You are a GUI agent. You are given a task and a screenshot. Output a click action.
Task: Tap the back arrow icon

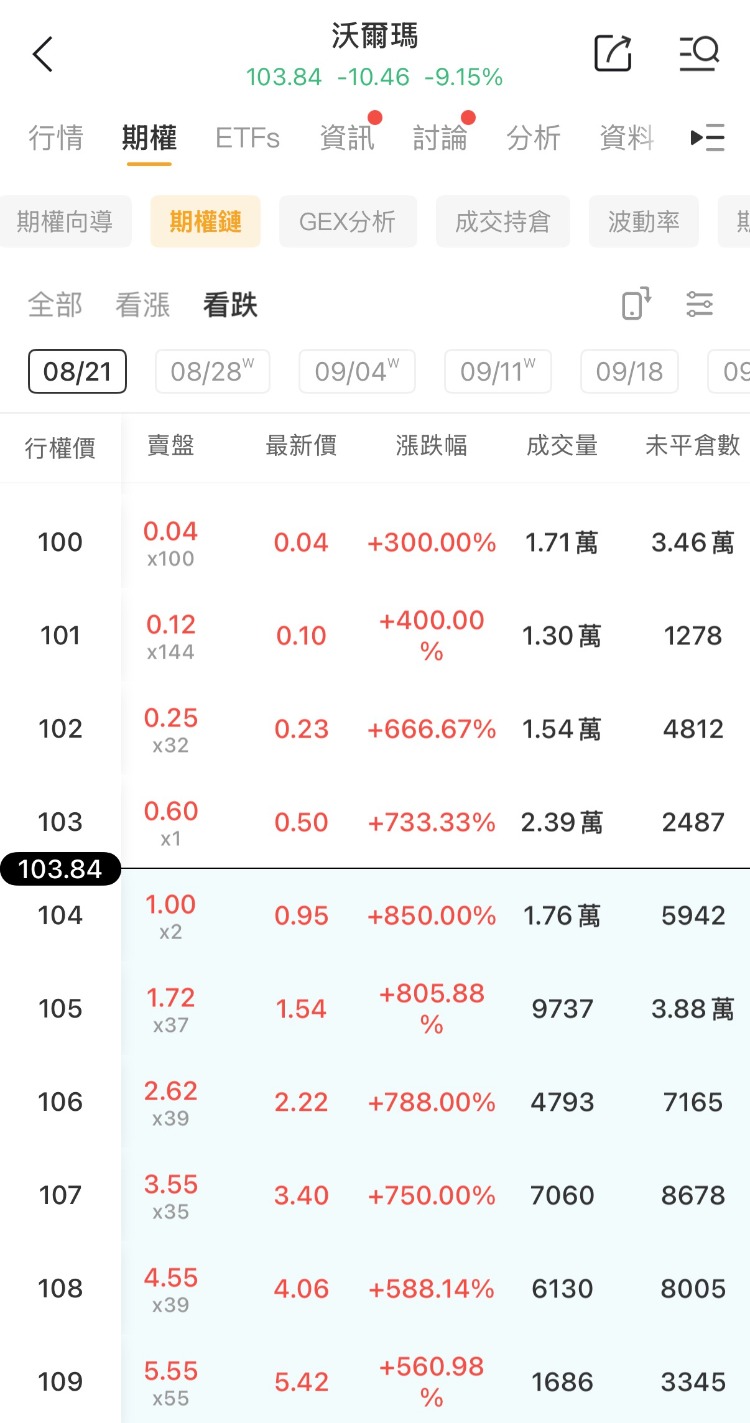[42, 54]
